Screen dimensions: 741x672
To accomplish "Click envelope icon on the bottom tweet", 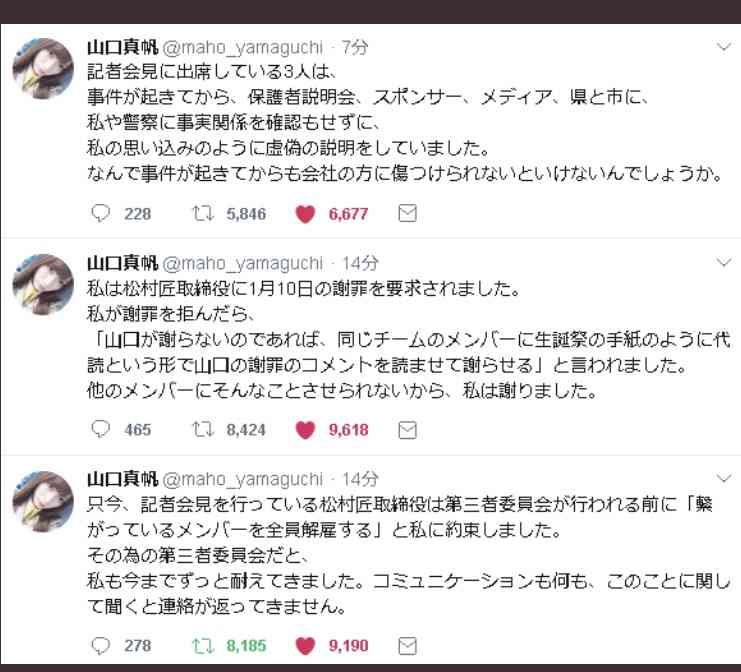I will pyautogui.click(x=407, y=645).
